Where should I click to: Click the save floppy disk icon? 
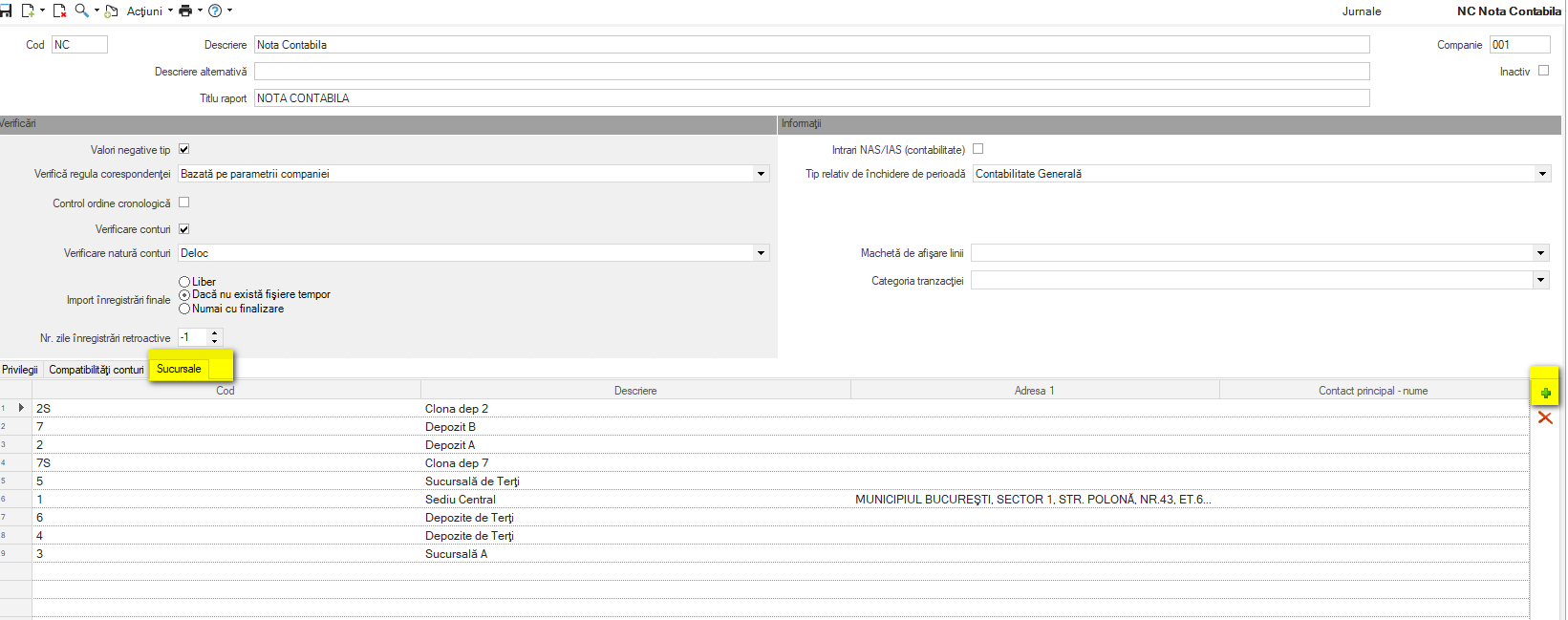pos(6,11)
